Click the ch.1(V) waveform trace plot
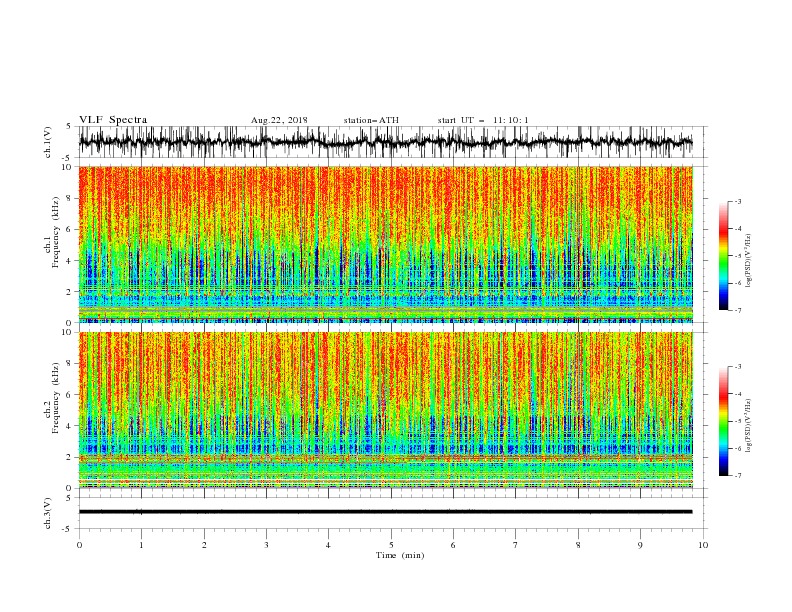Image resolution: width=792 pixels, height=612 pixels. click(x=386, y=142)
